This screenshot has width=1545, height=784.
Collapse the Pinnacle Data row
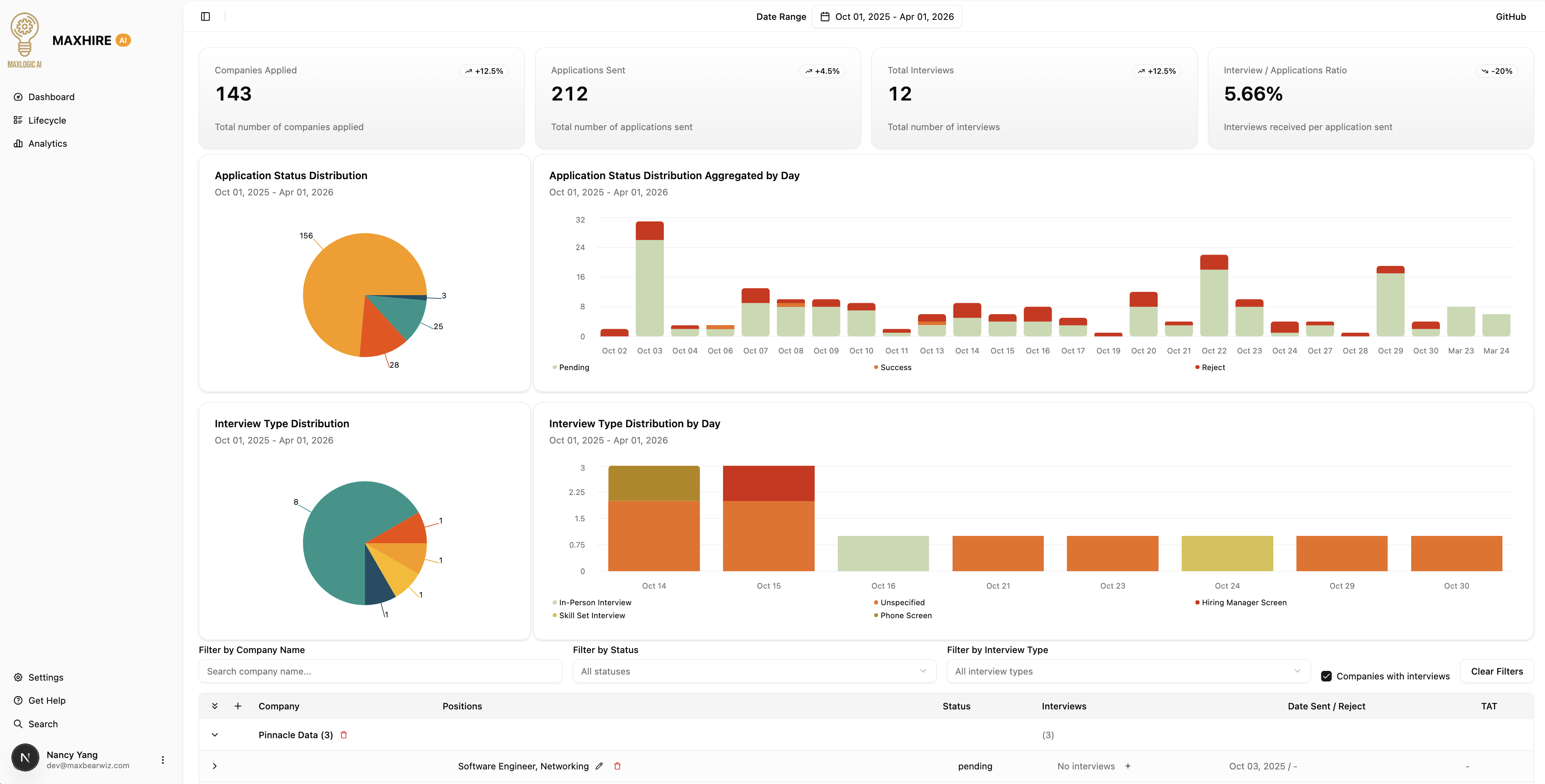[215, 734]
